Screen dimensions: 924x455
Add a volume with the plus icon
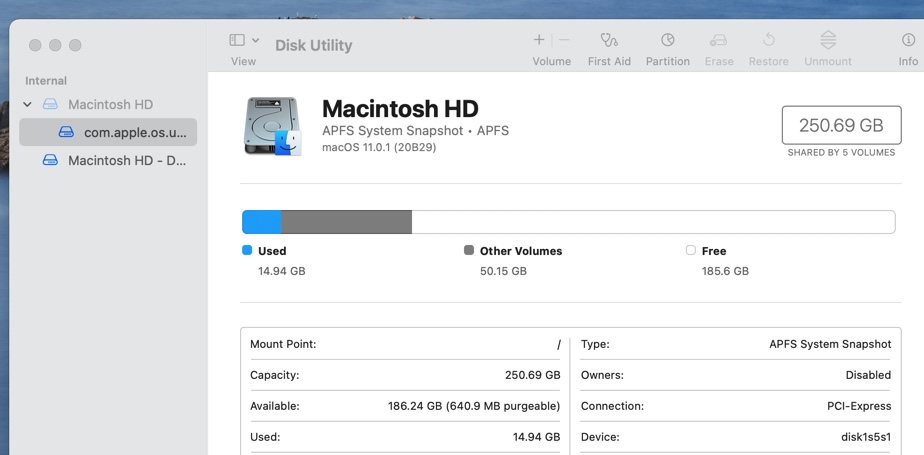coord(539,39)
